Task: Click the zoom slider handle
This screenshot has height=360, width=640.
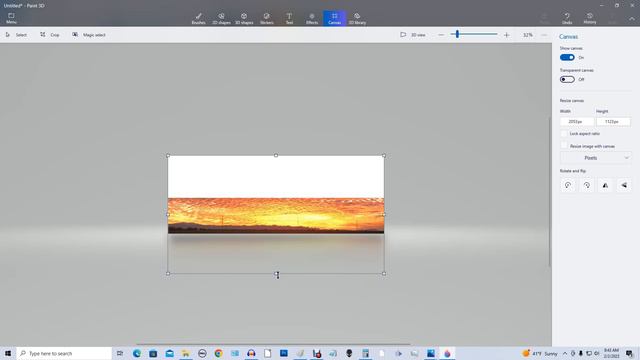Action: coord(457,35)
